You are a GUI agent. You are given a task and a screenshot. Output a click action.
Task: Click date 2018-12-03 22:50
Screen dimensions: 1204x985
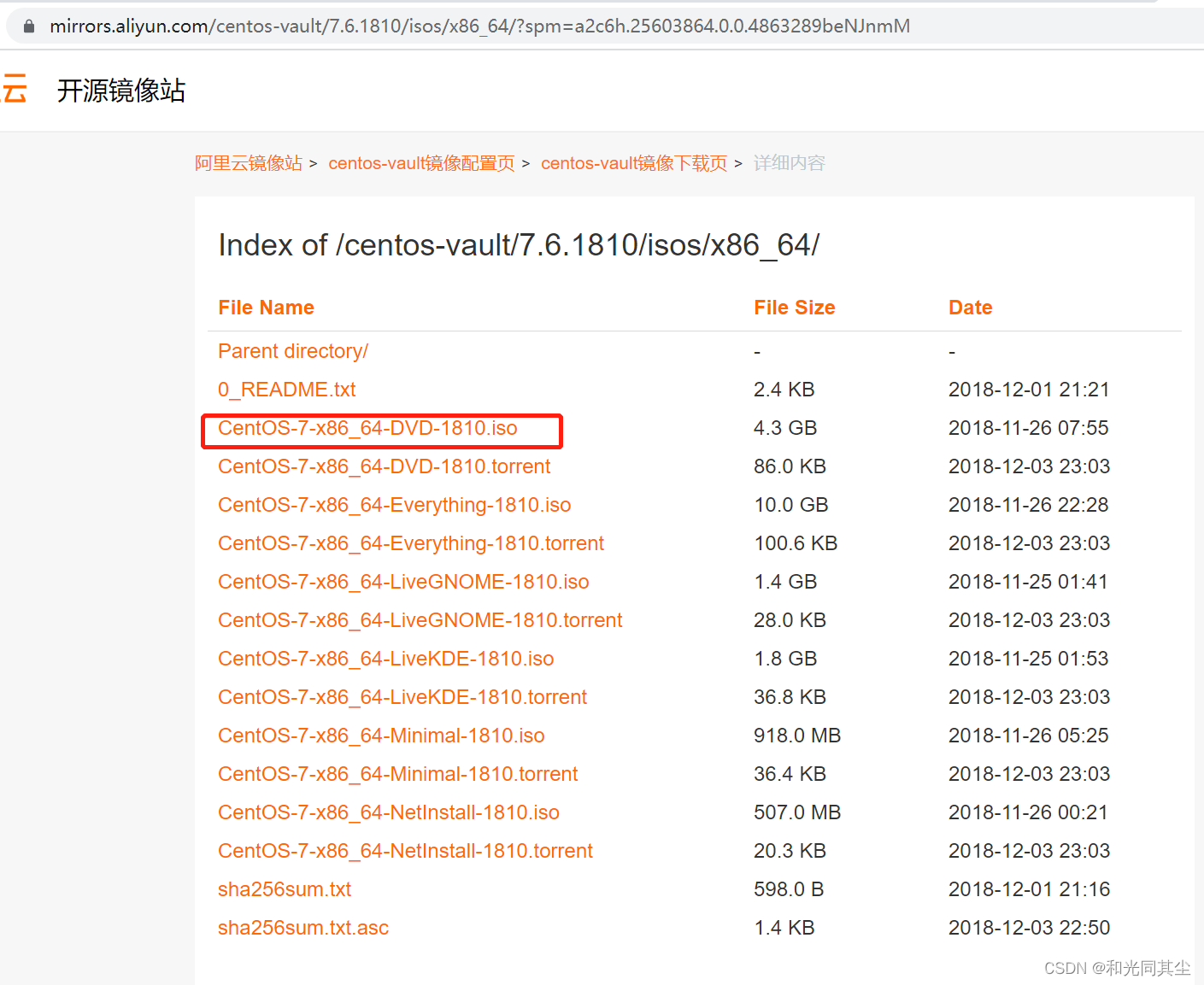pos(1029,928)
